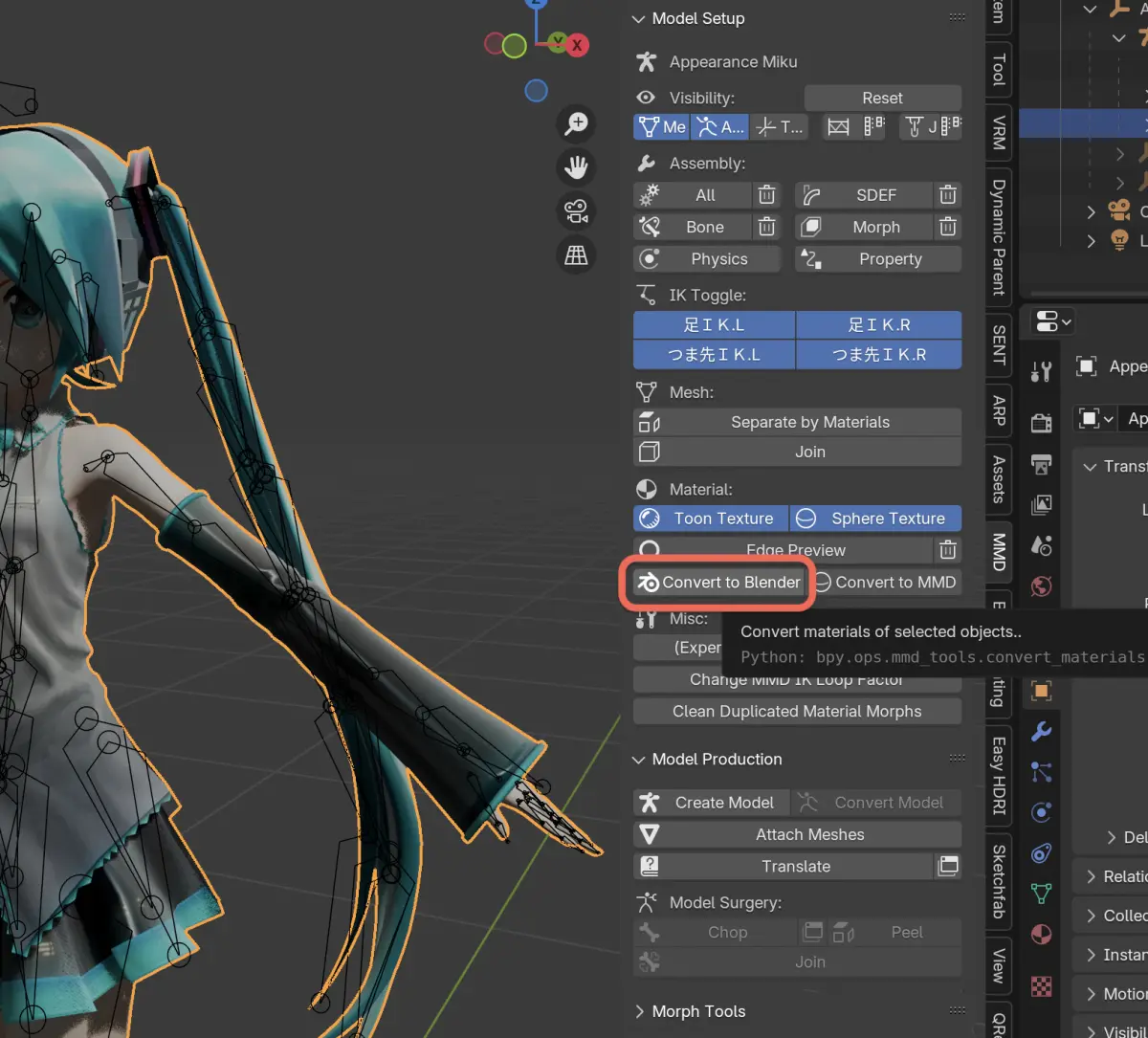Open the Tool sidebar tab
The image size is (1148, 1038).
tap(999, 70)
